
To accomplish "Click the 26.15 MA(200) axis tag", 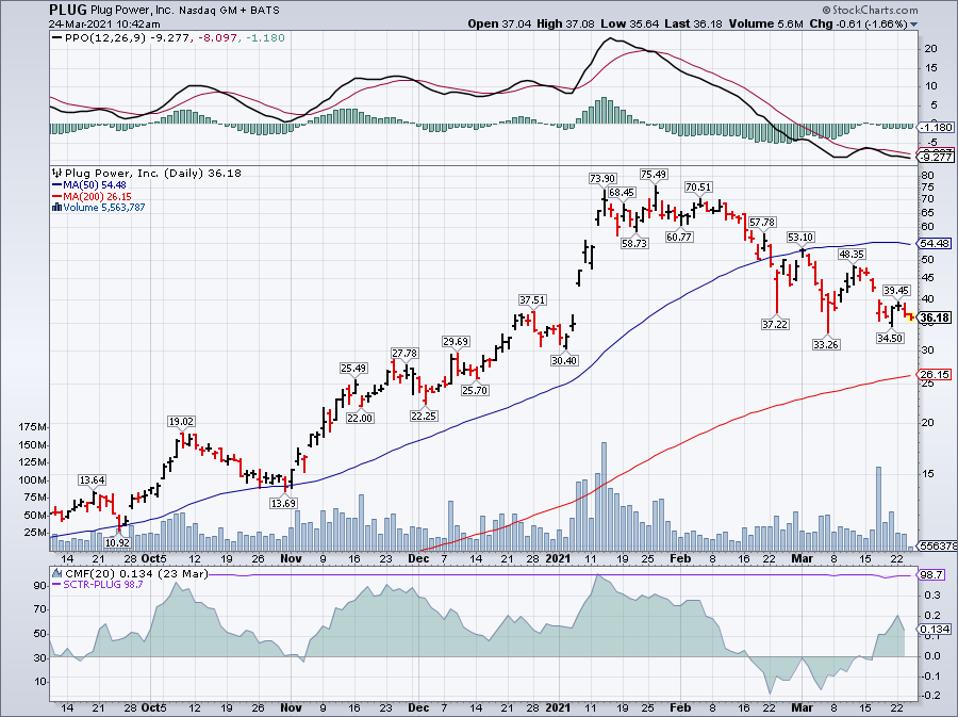I will (935, 374).
